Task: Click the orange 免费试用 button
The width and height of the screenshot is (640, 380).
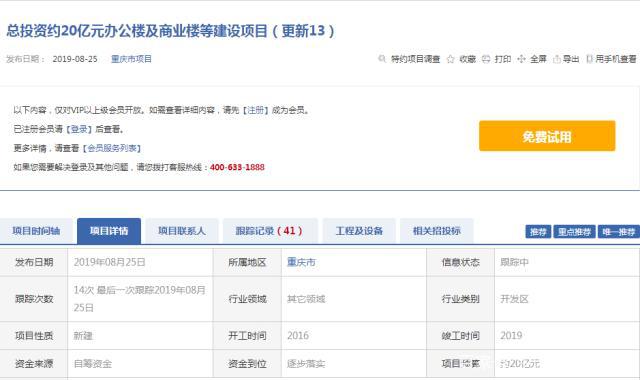Action: pyautogui.click(x=547, y=136)
